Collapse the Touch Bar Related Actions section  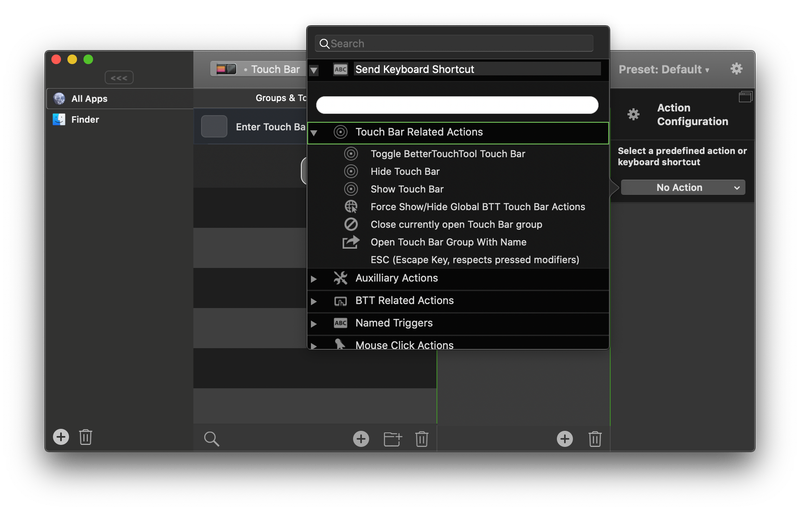click(x=314, y=133)
